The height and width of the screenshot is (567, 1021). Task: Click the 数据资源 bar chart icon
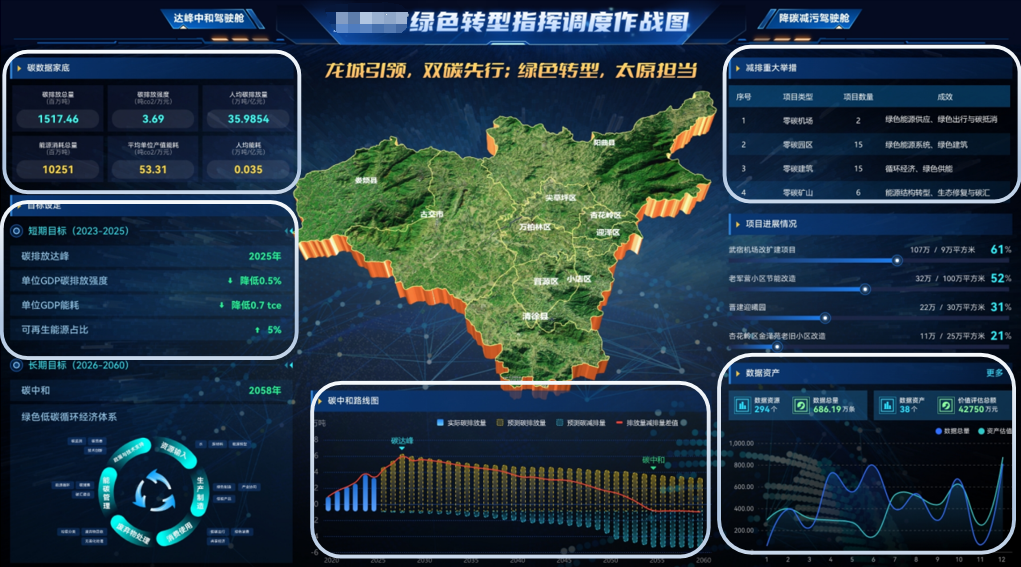click(x=742, y=405)
